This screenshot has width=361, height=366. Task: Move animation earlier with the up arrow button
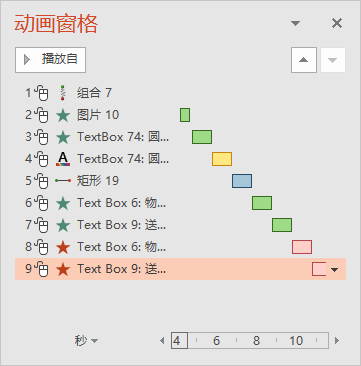point(304,60)
